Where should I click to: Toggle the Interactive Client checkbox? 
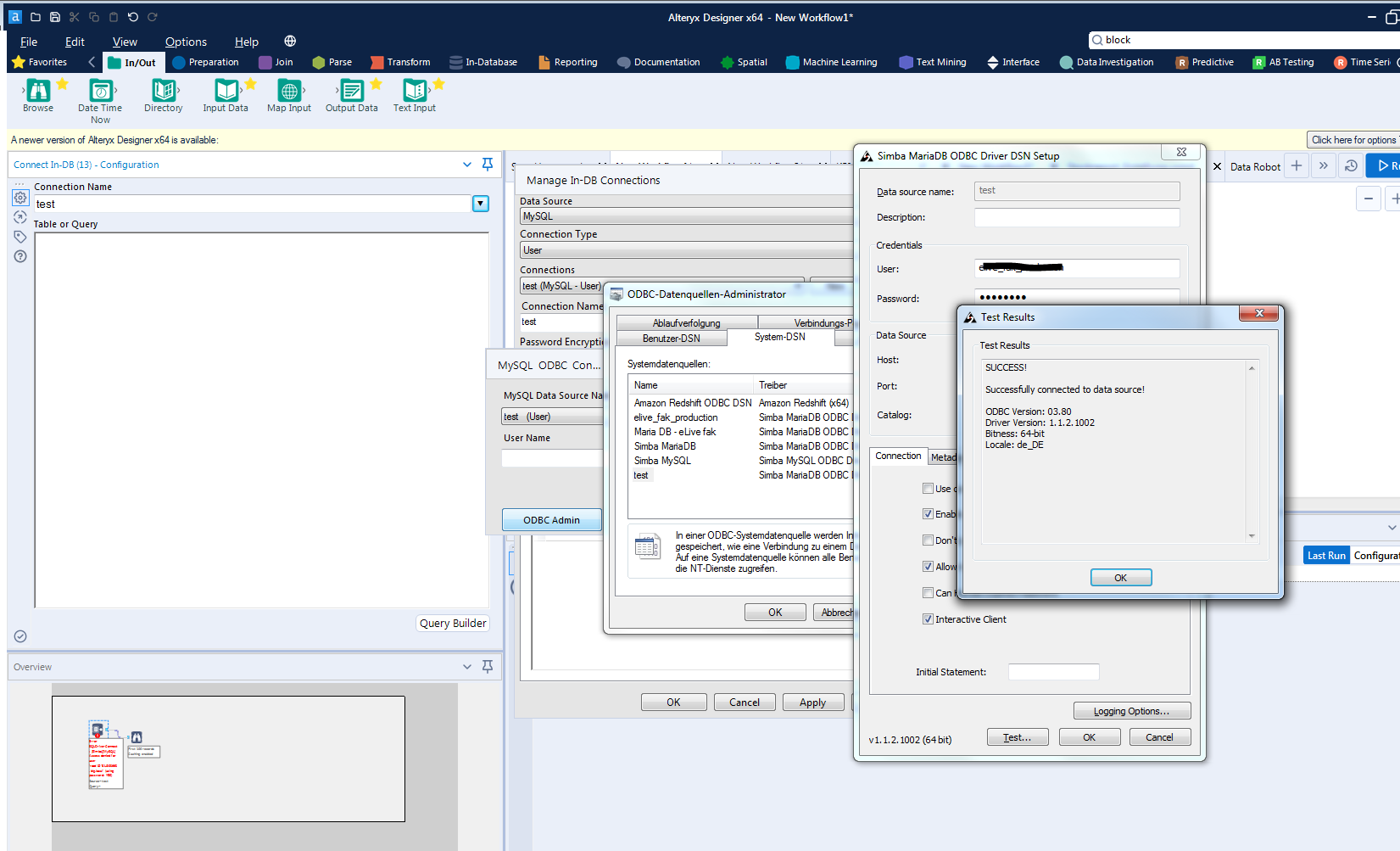(928, 619)
